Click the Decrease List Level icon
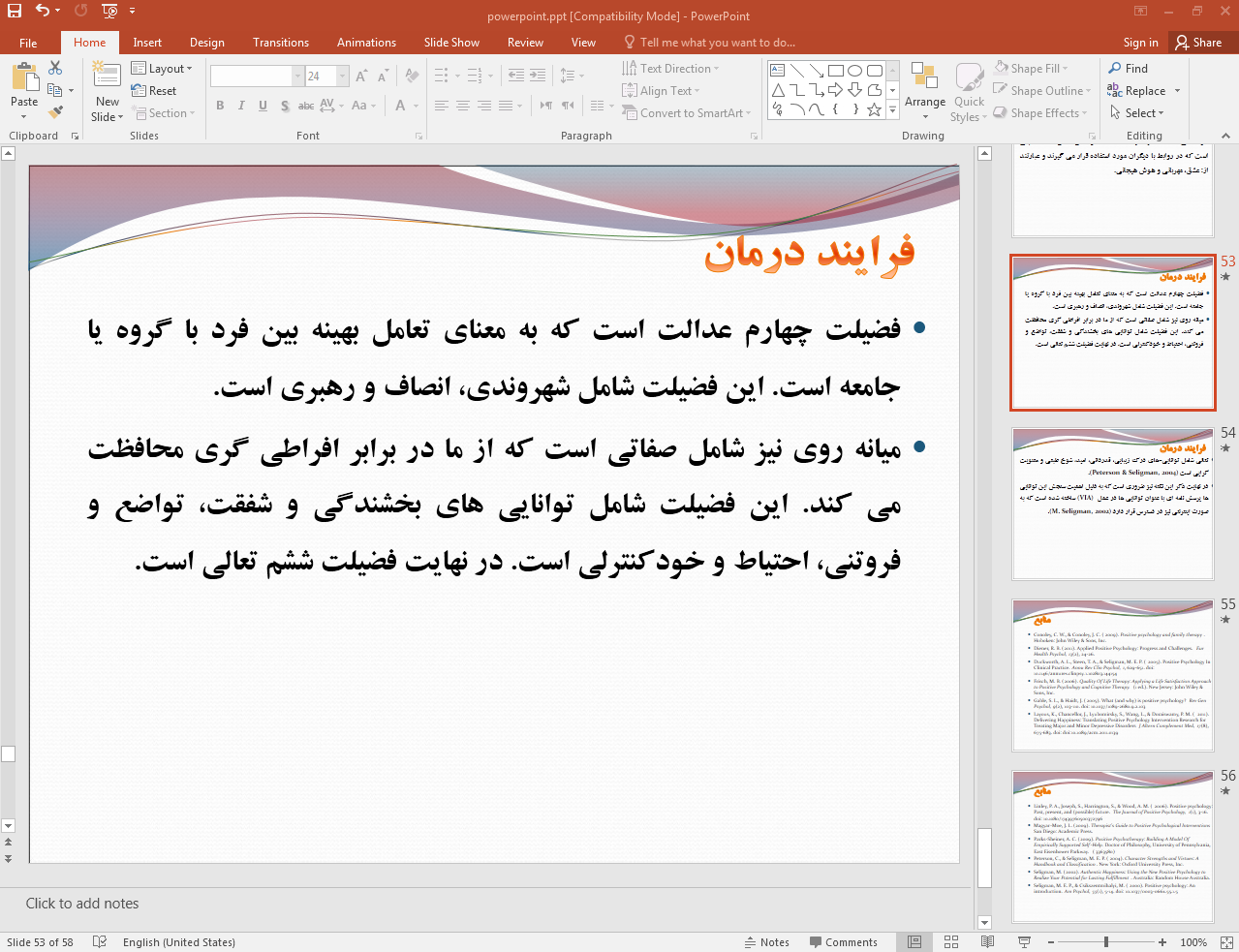 516,76
